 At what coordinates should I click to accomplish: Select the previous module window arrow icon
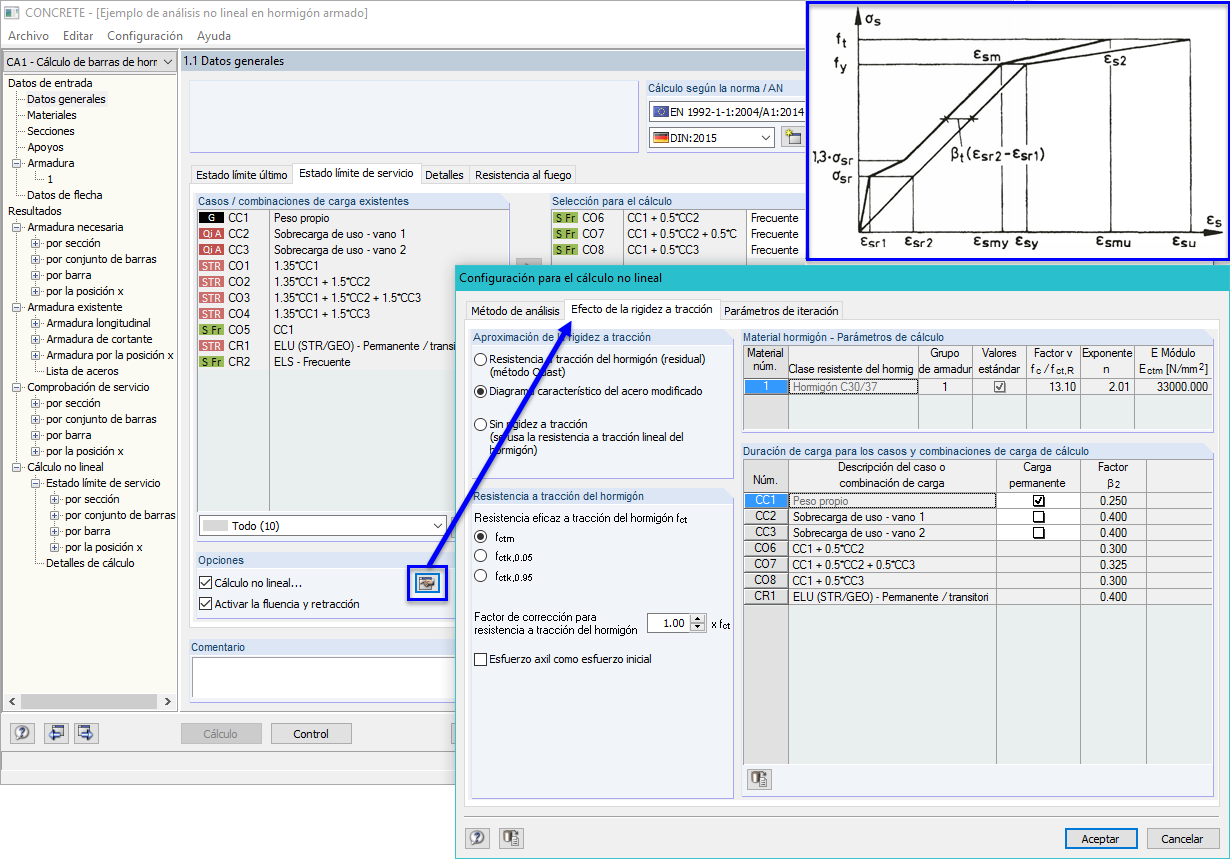click(x=55, y=733)
